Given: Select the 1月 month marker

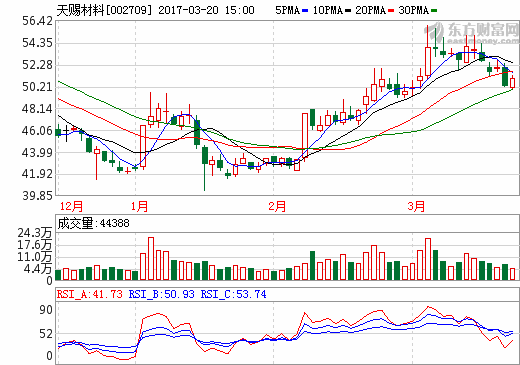Looking at the screenshot, I should click(139, 206).
